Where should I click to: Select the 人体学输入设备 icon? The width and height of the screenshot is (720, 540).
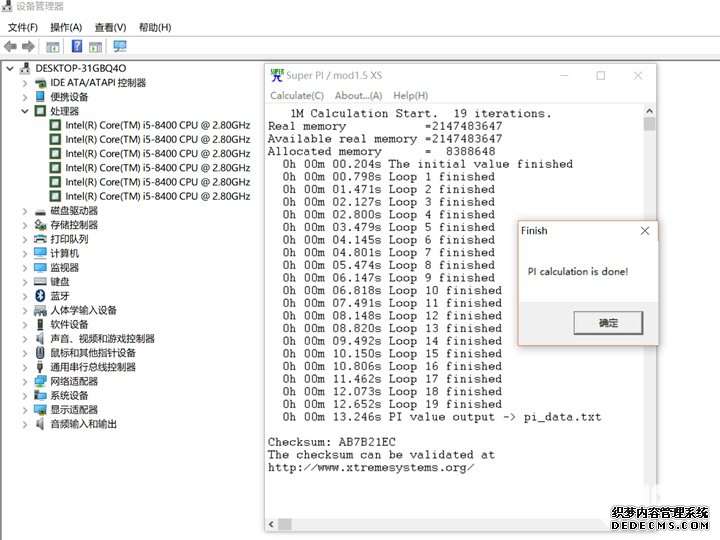40,310
